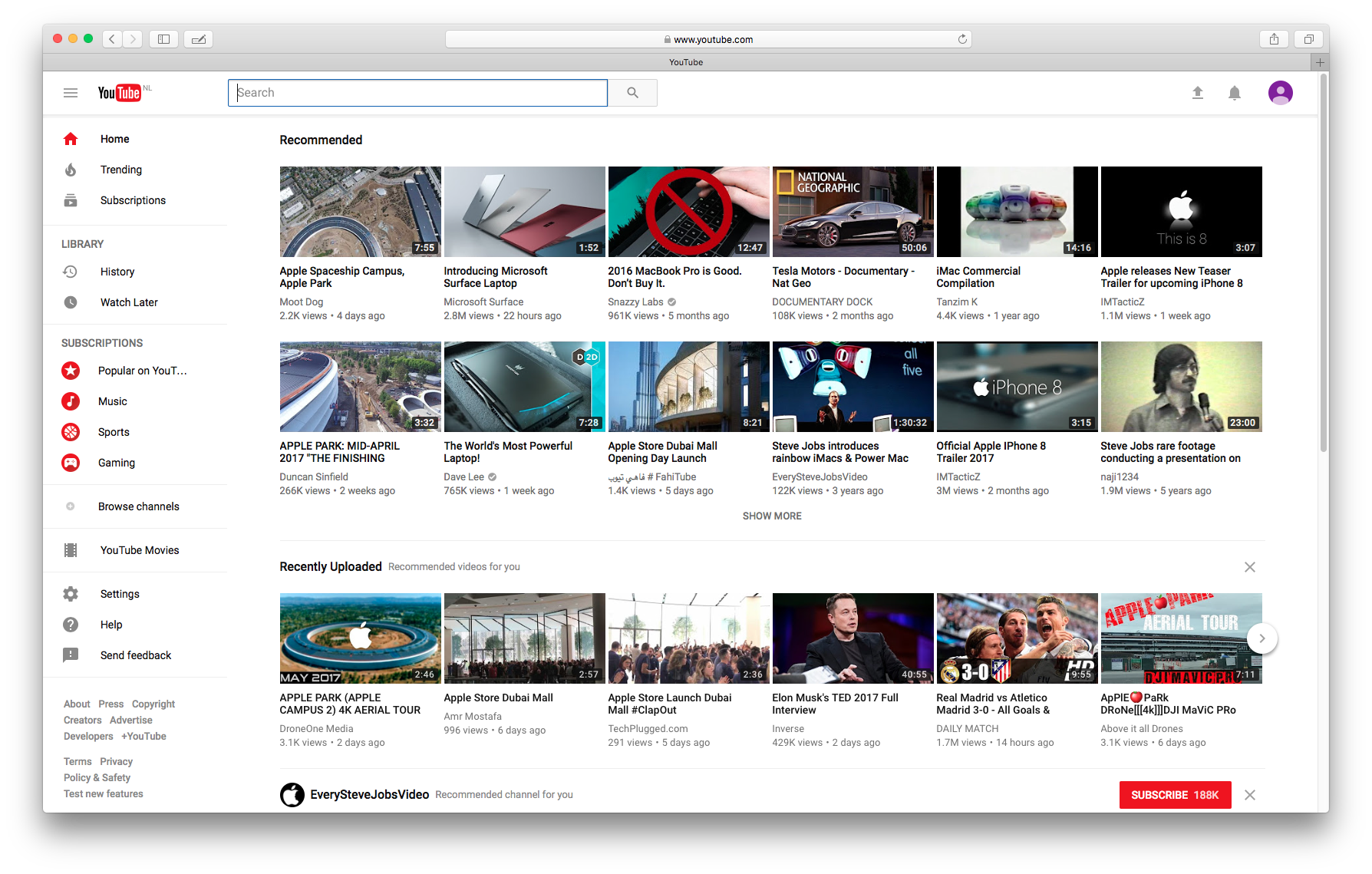Viewport: 1372px width, 874px height.
Task: Add a new Safari tab with plus
Action: (x=1320, y=62)
